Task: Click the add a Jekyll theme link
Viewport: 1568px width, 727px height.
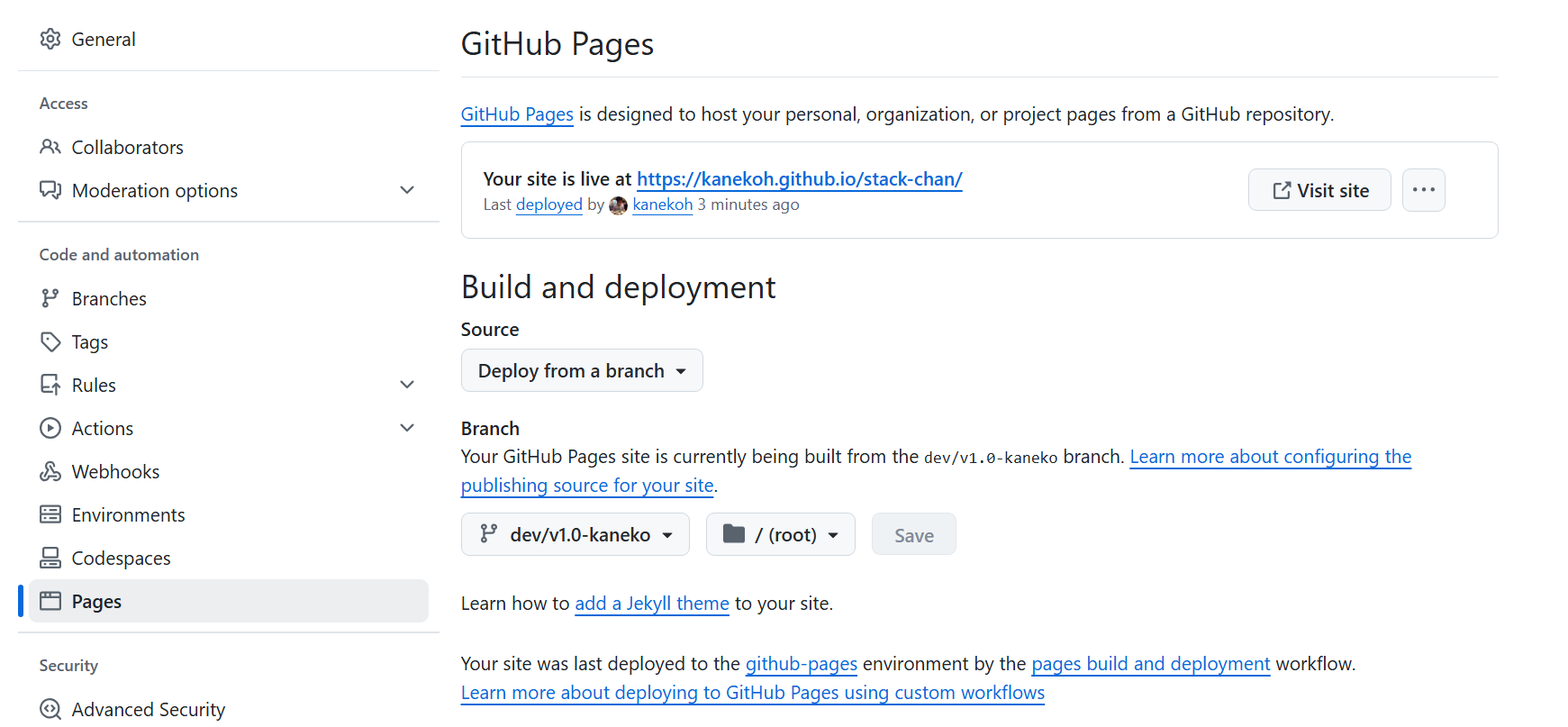Action: (x=652, y=604)
